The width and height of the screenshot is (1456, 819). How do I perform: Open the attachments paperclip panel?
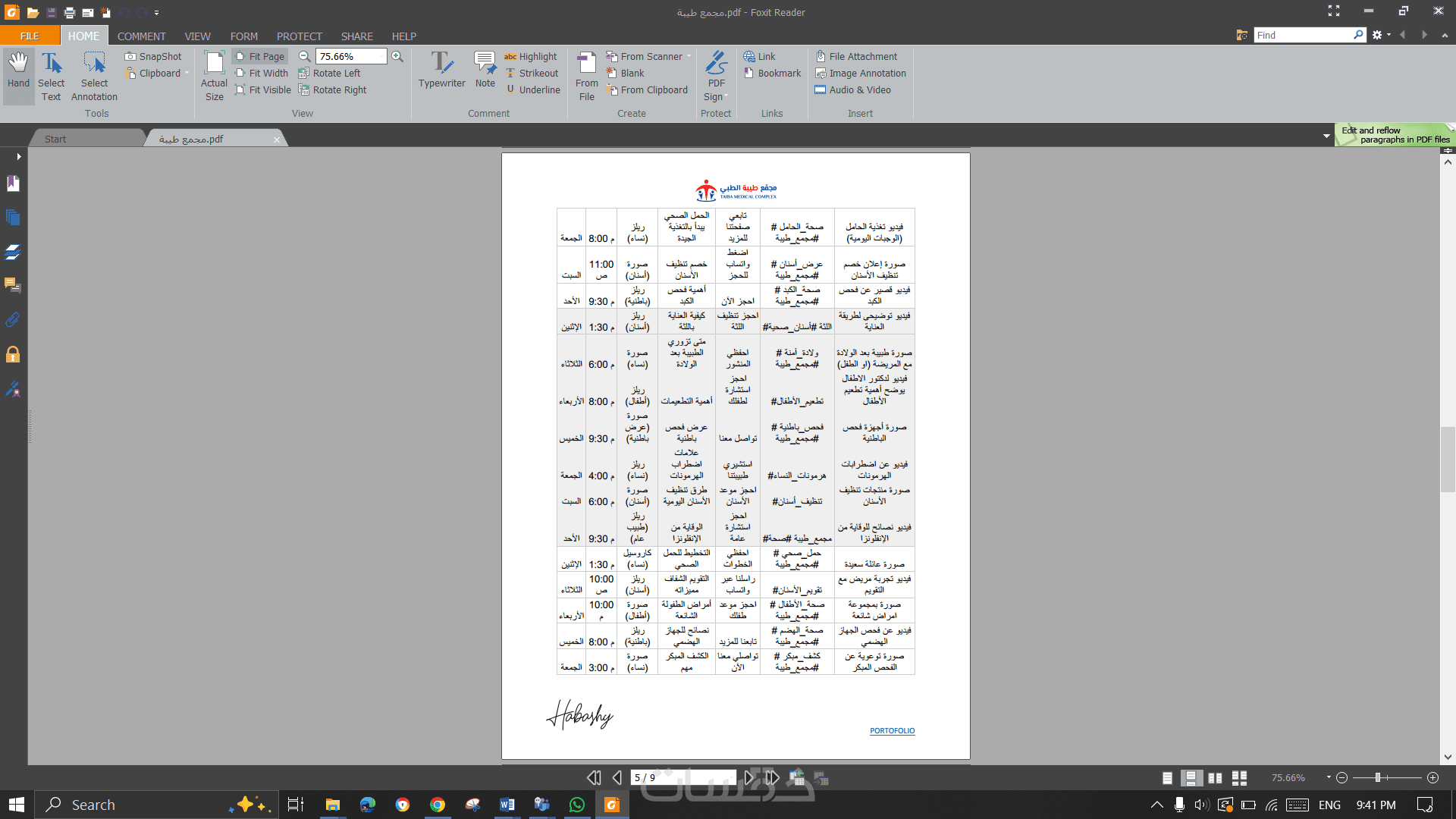pyautogui.click(x=13, y=320)
